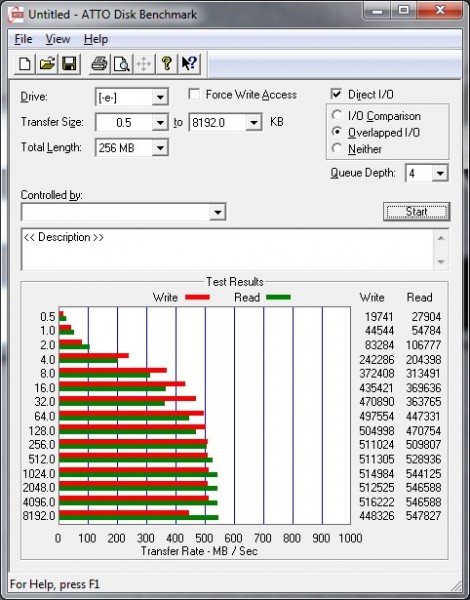
Task: Uncheck the Direct I/O checkbox
Action: [x=336, y=94]
